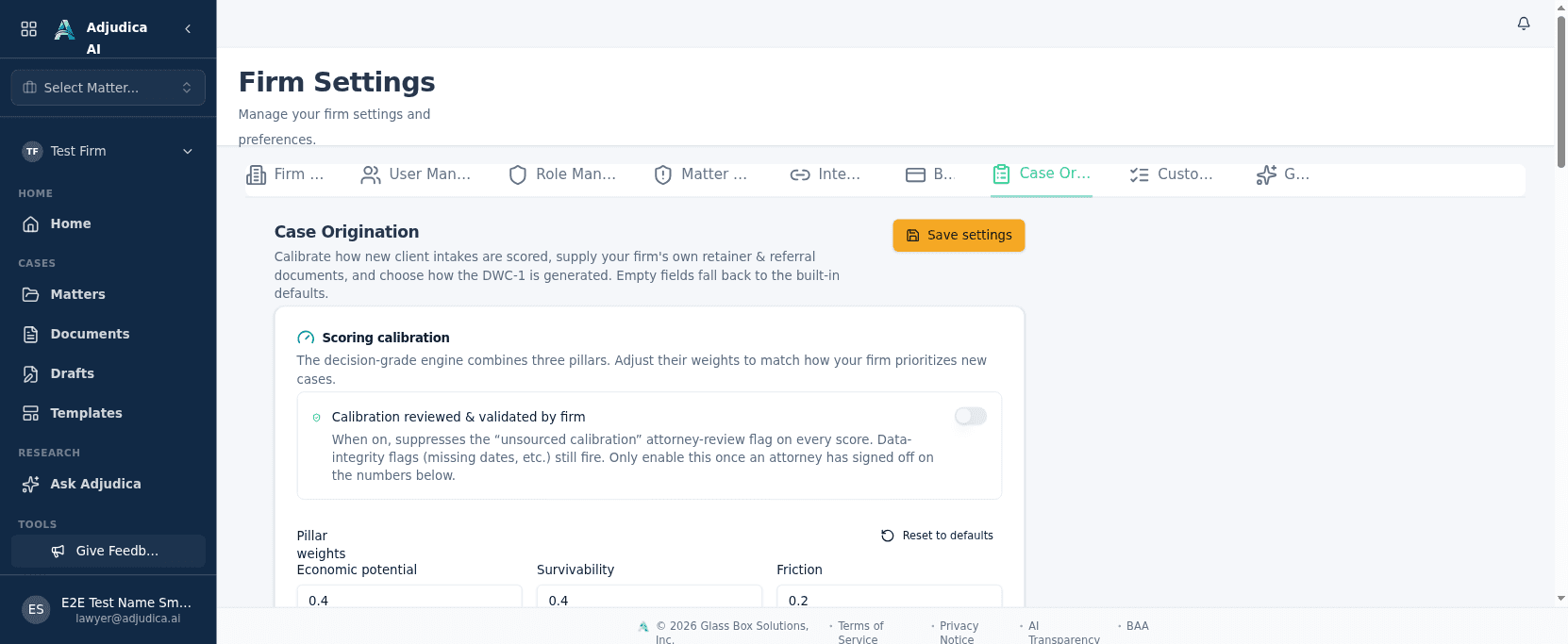Open the apps grid icon
Screen dimensions: 1568x644
(x=29, y=29)
